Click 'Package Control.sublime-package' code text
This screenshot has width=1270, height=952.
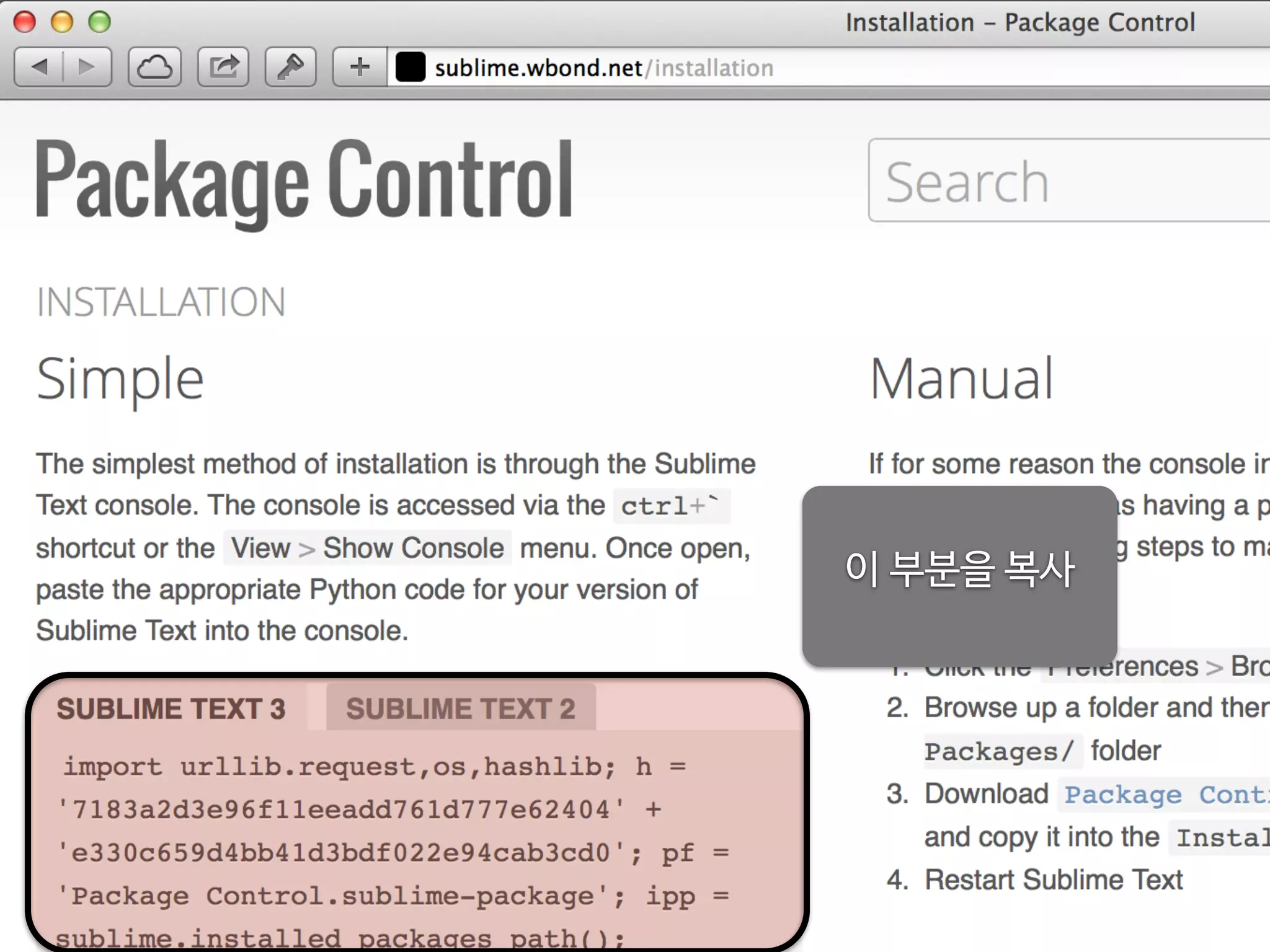click(x=332, y=896)
